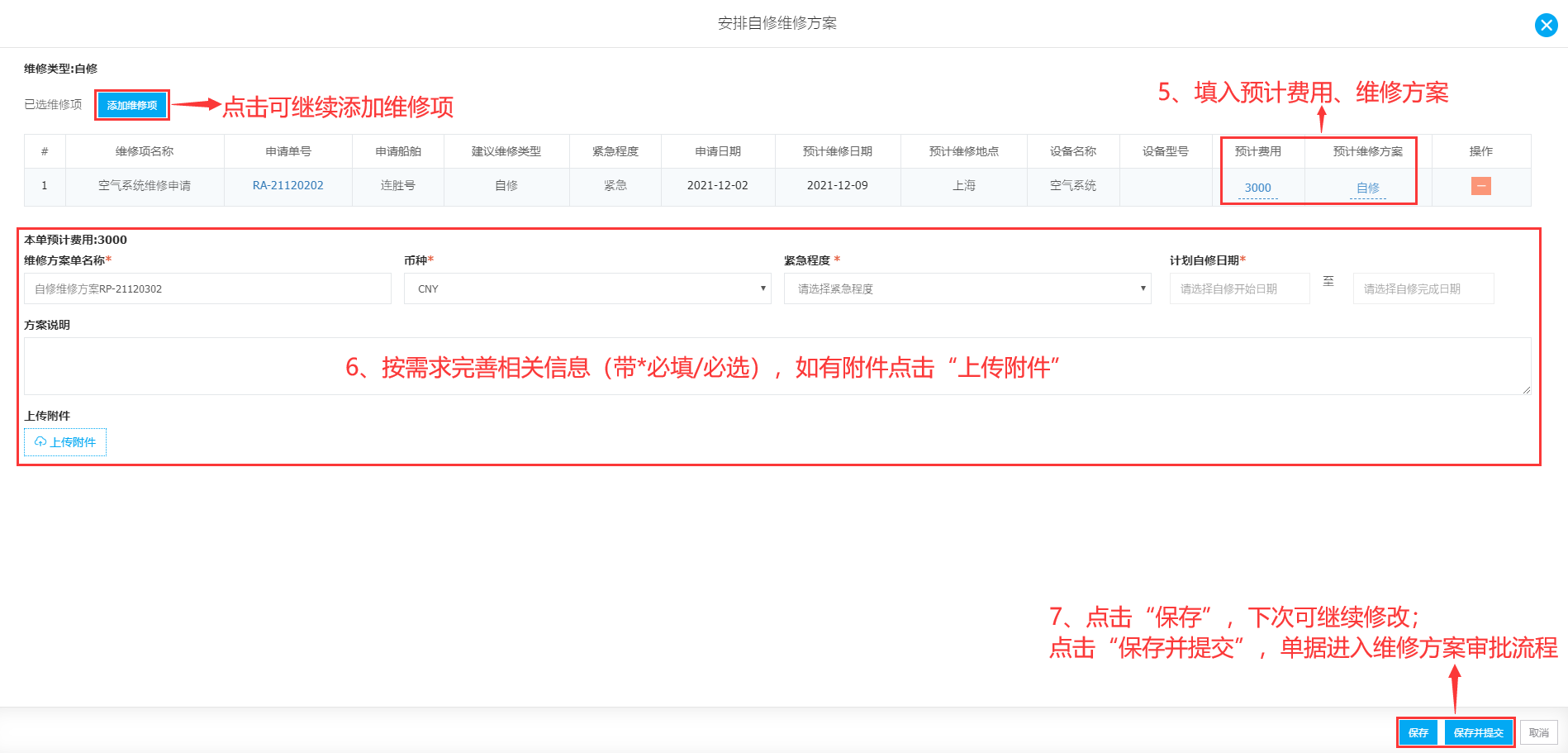Pick the self-repair start date field
This screenshot has width=1568, height=753.
[1239, 288]
